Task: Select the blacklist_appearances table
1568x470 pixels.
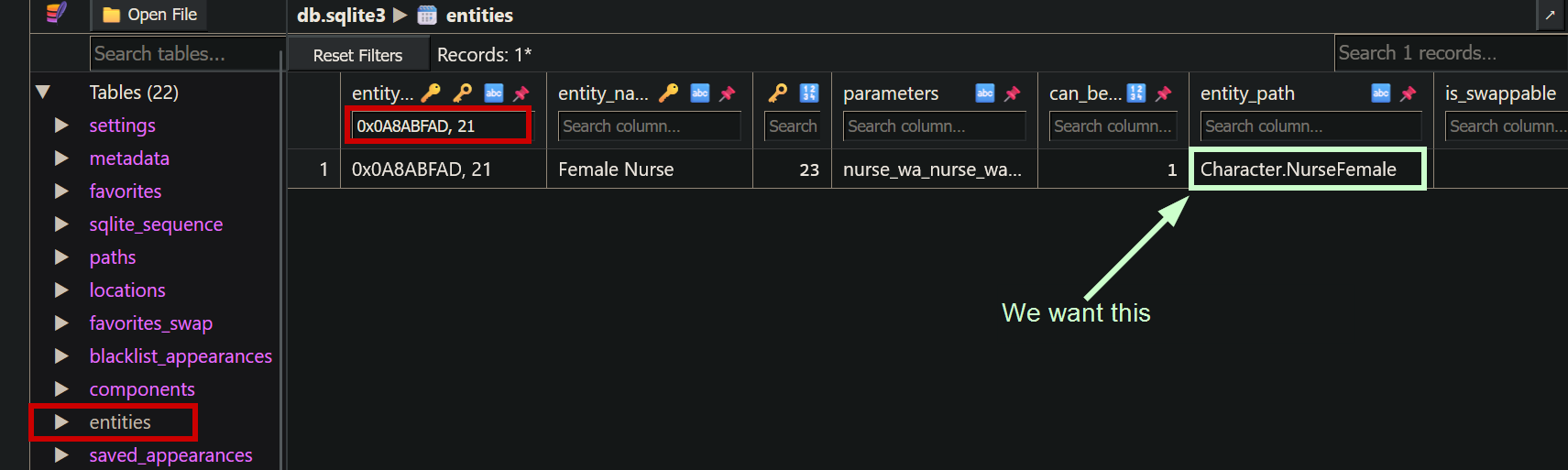Action: pyautogui.click(x=181, y=356)
